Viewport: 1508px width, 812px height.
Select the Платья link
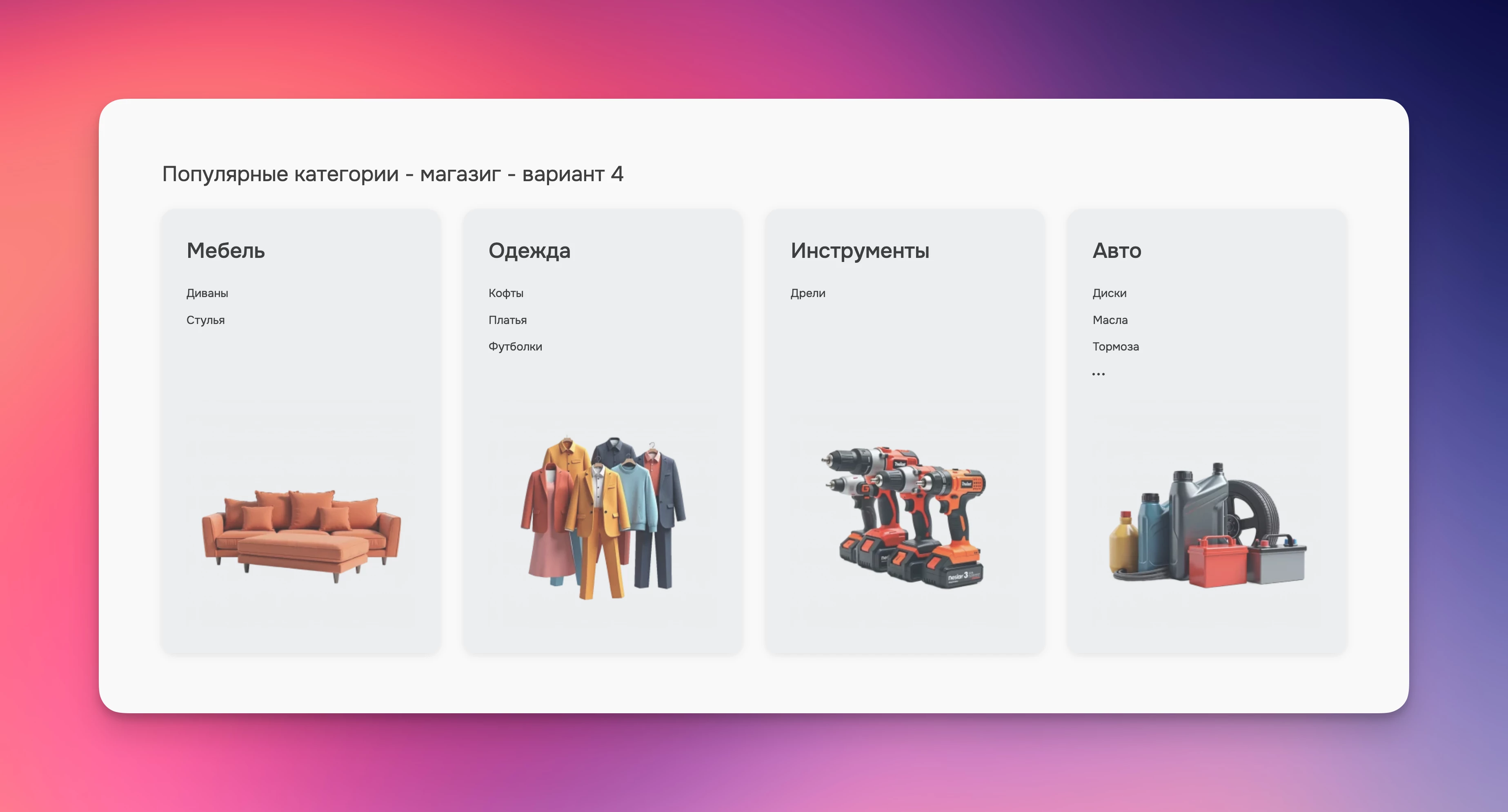(x=507, y=320)
